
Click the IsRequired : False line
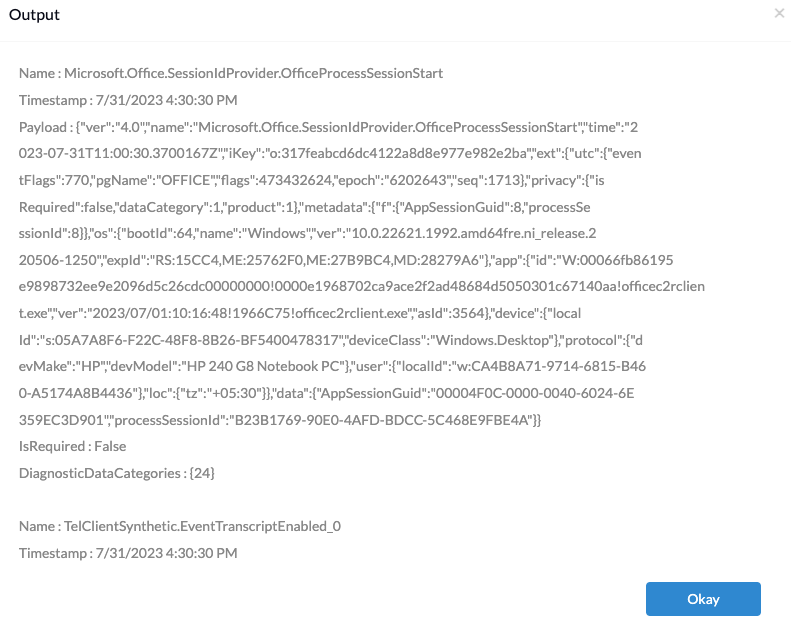(72, 446)
